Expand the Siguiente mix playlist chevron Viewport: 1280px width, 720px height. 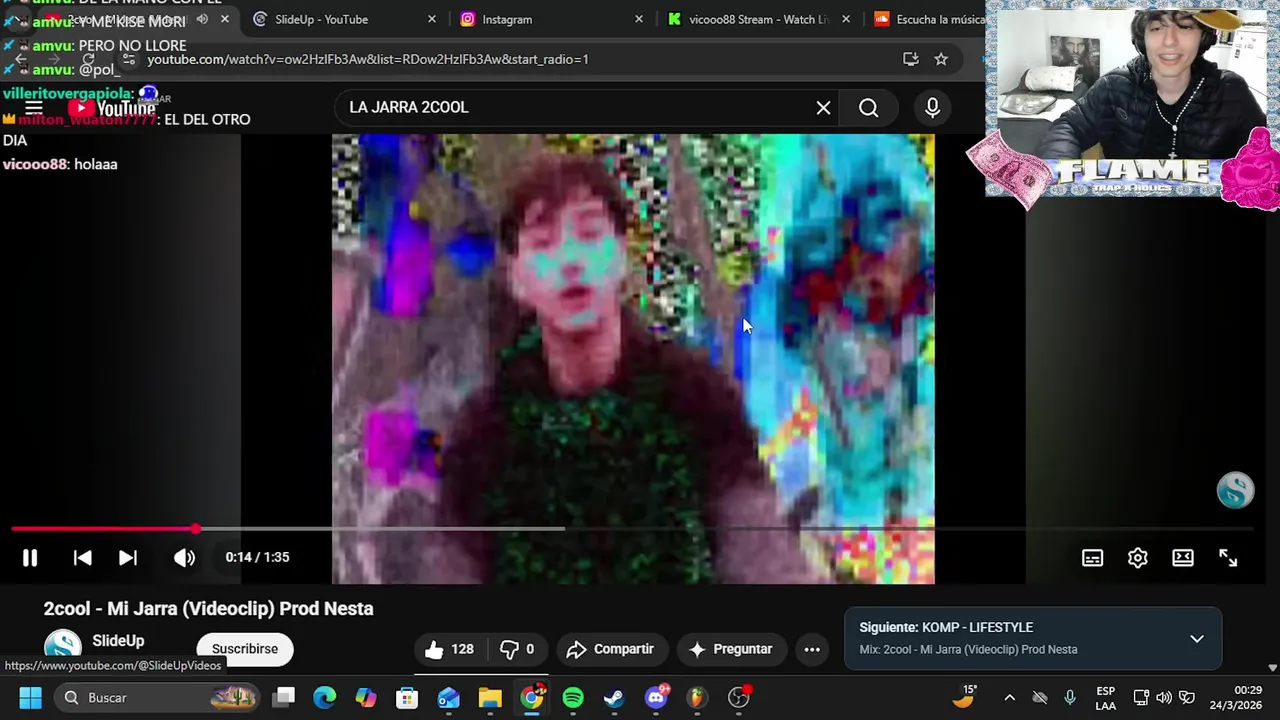(1197, 639)
